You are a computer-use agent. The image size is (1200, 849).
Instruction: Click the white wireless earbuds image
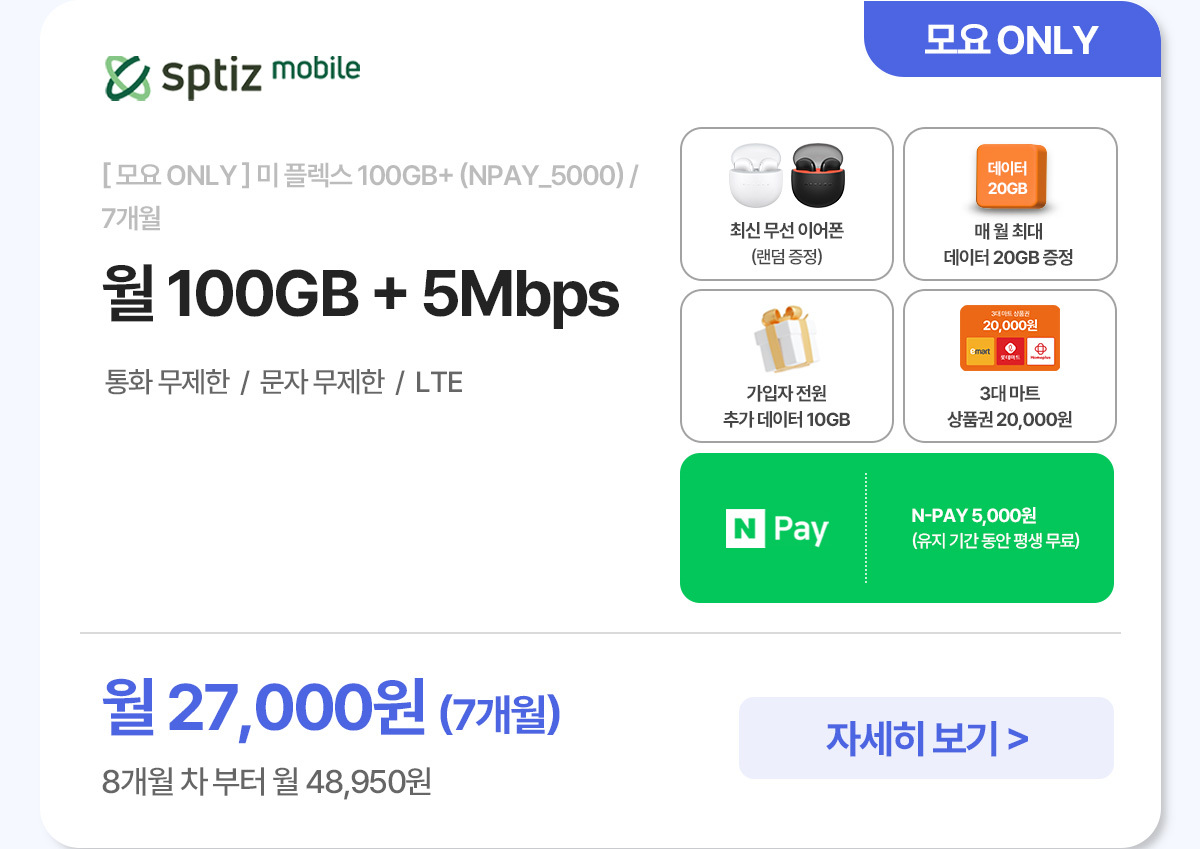click(x=754, y=176)
